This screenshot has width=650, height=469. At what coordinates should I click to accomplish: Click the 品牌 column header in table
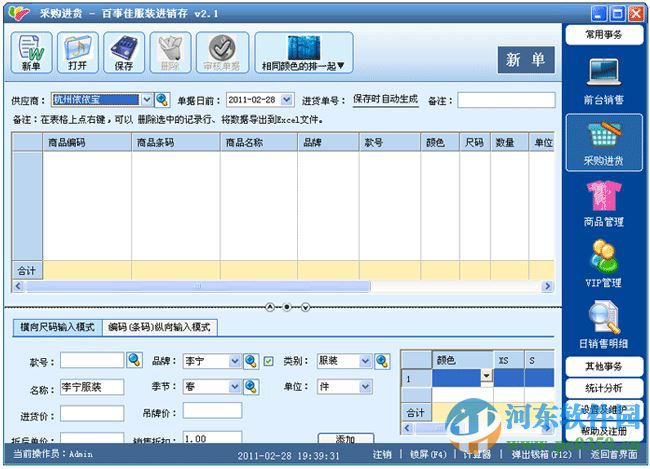pyautogui.click(x=328, y=143)
